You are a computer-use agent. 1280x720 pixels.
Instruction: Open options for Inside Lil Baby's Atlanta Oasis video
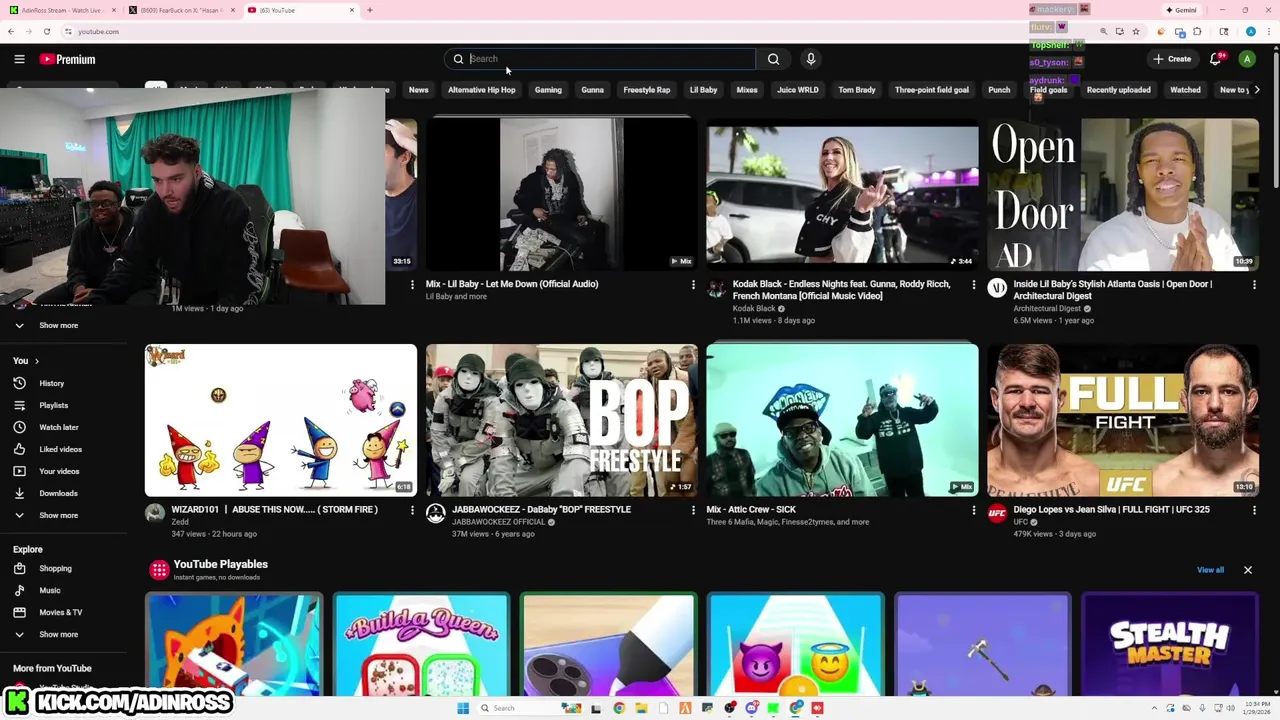coord(1254,285)
